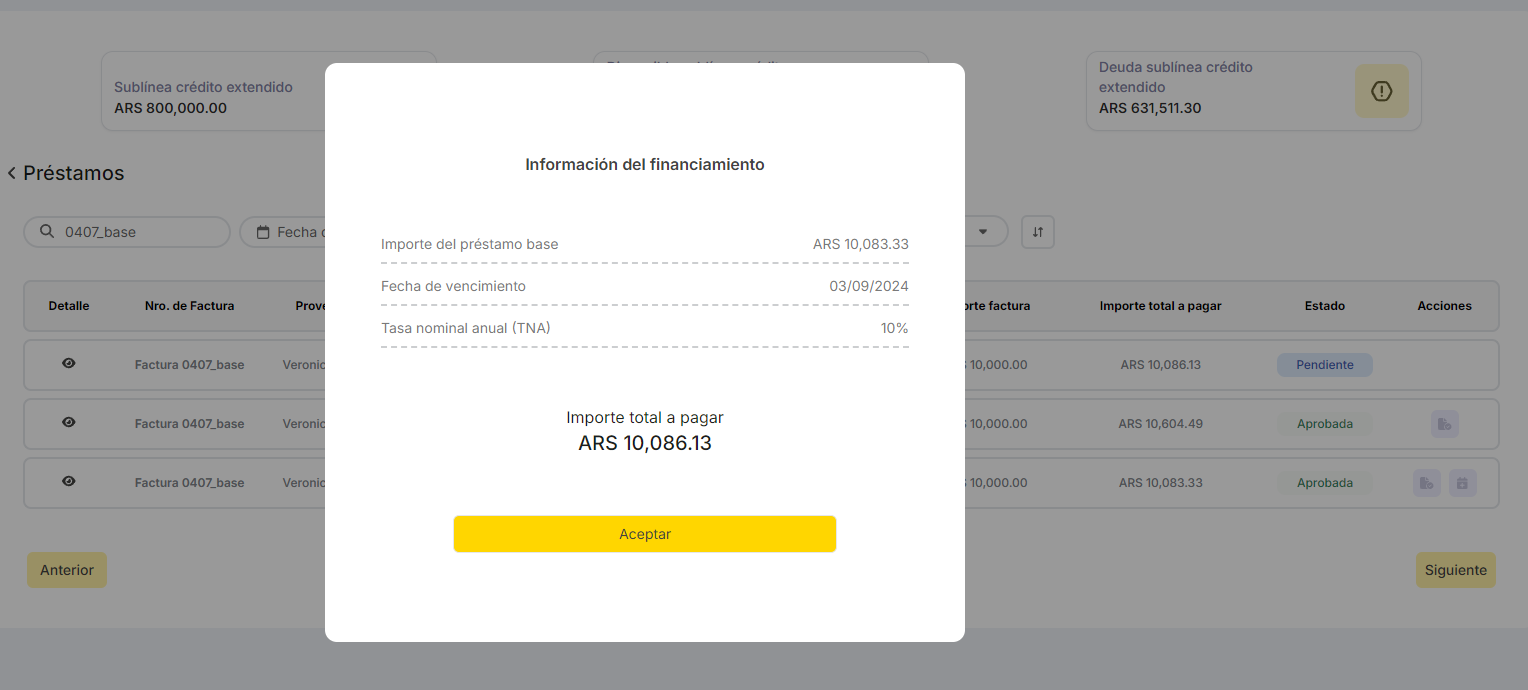Click document action icon in ARS 10,083.33 row
The height and width of the screenshot is (690, 1528).
pyautogui.click(x=1427, y=483)
